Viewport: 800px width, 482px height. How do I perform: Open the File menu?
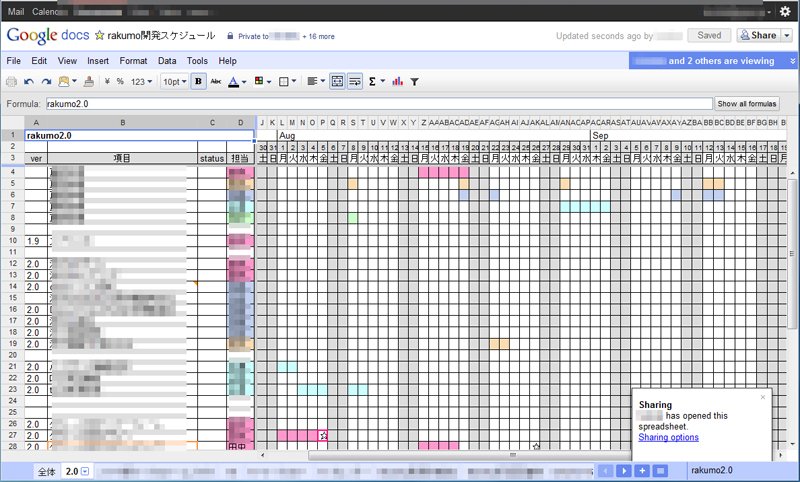coord(14,61)
